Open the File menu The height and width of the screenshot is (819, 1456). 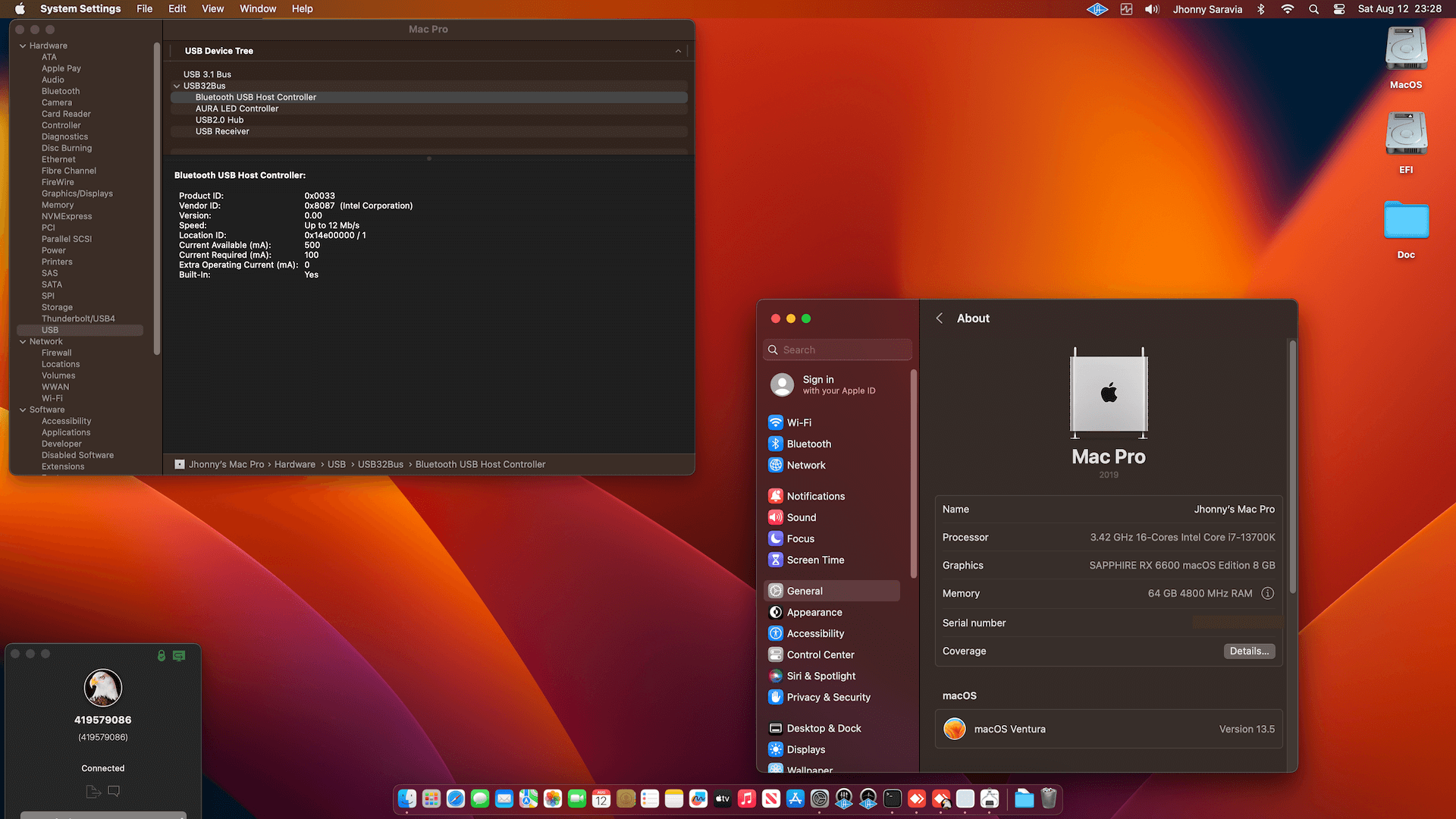(144, 9)
